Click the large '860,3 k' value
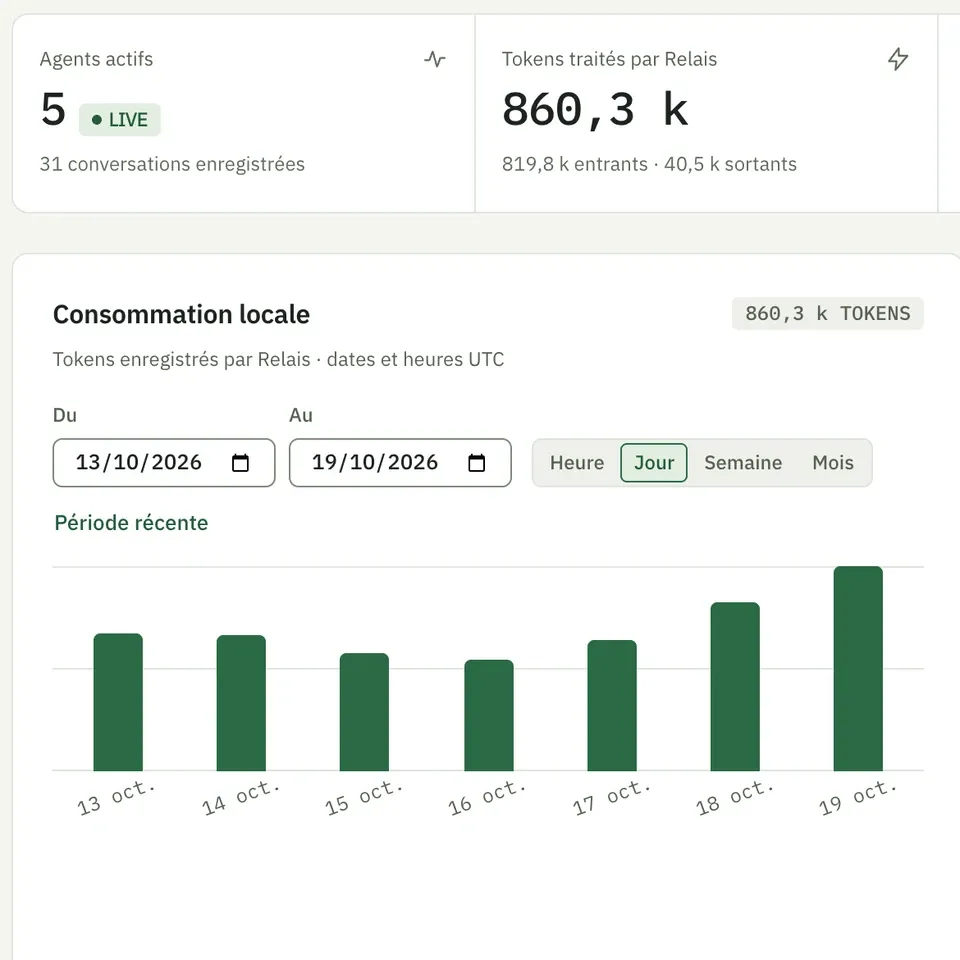 pyautogui.click(x=594, y=110)
